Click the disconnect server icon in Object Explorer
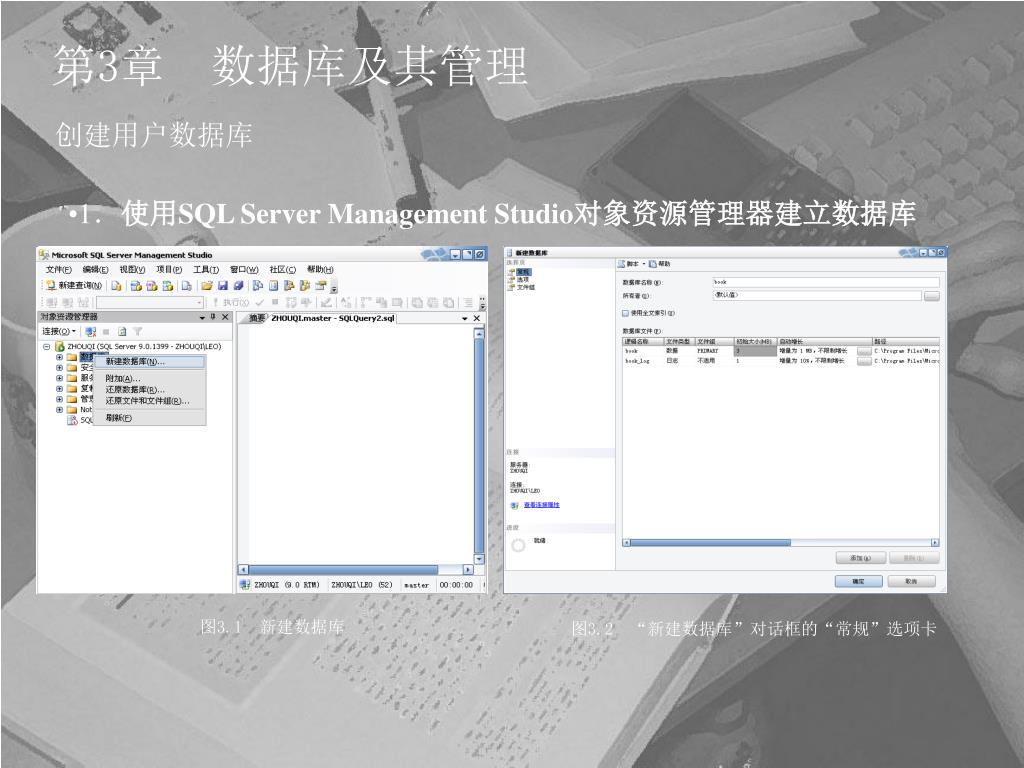Image resolution: width=1024 pixels, height=768 pixels. (x=91, y=331)
